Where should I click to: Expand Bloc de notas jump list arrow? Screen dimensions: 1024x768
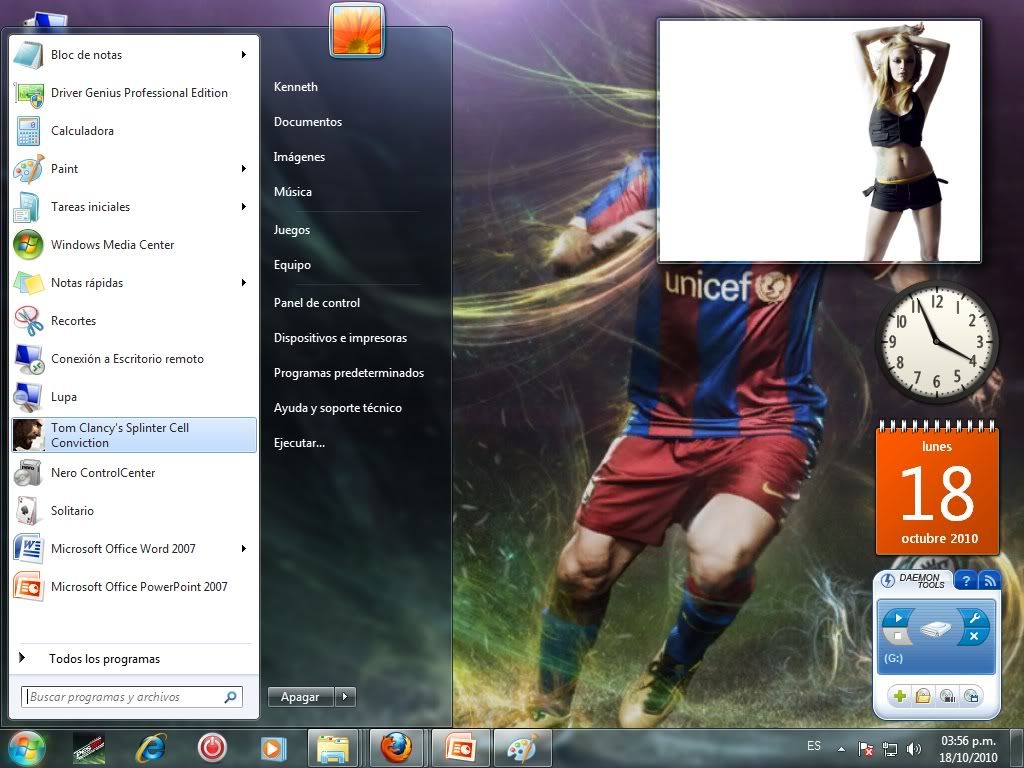pyautogui.click(x=244, y=55)
